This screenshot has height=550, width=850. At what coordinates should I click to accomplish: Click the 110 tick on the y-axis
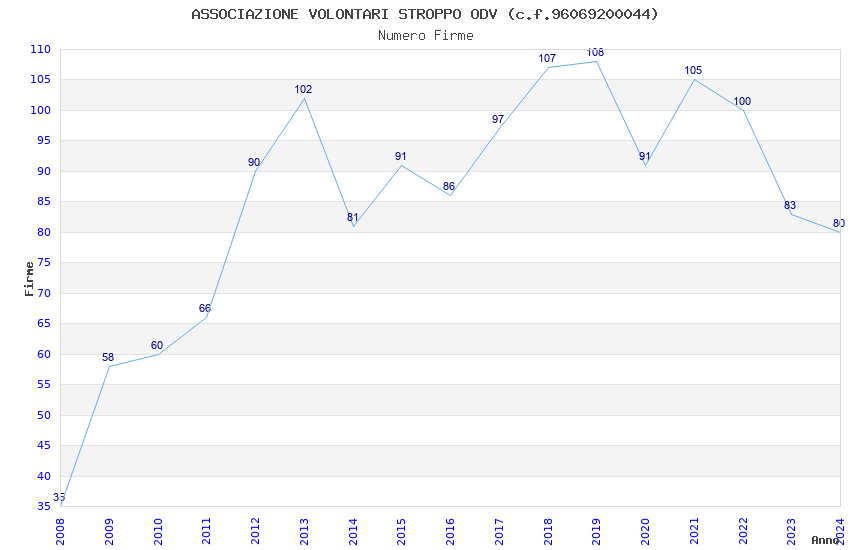coord(41,49)
